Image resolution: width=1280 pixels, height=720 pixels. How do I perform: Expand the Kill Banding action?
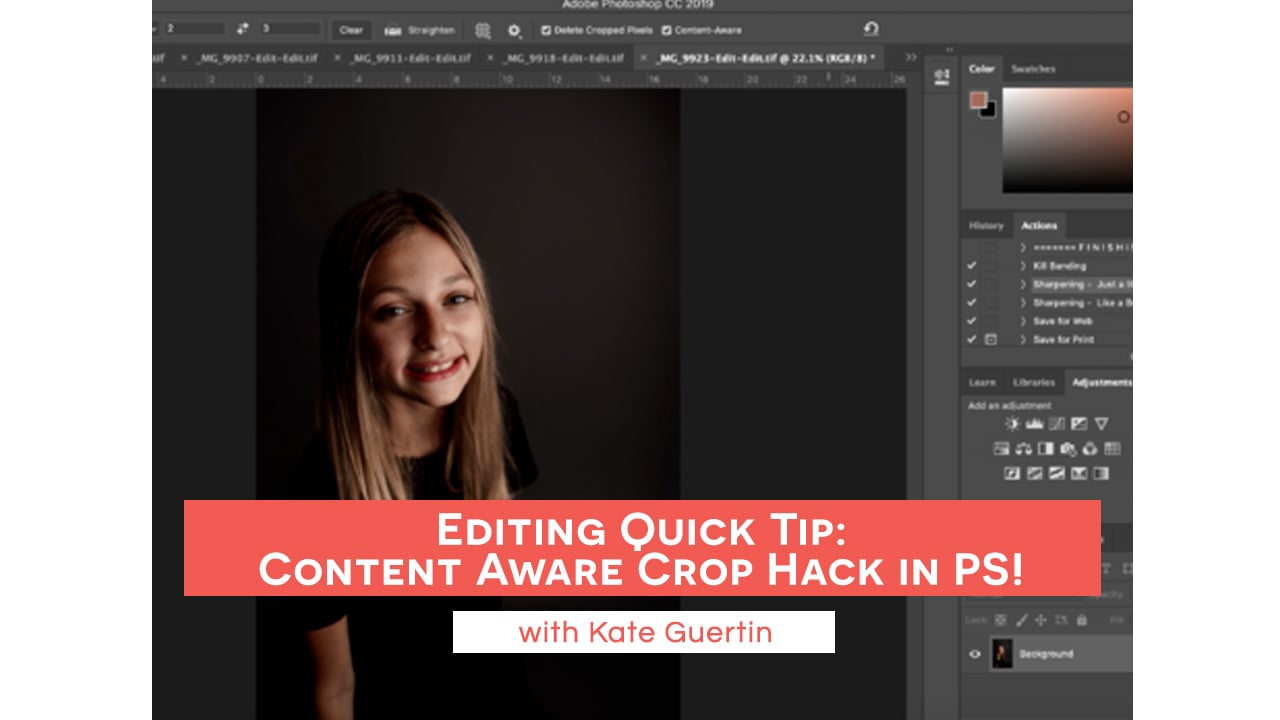coord(1023,266)
